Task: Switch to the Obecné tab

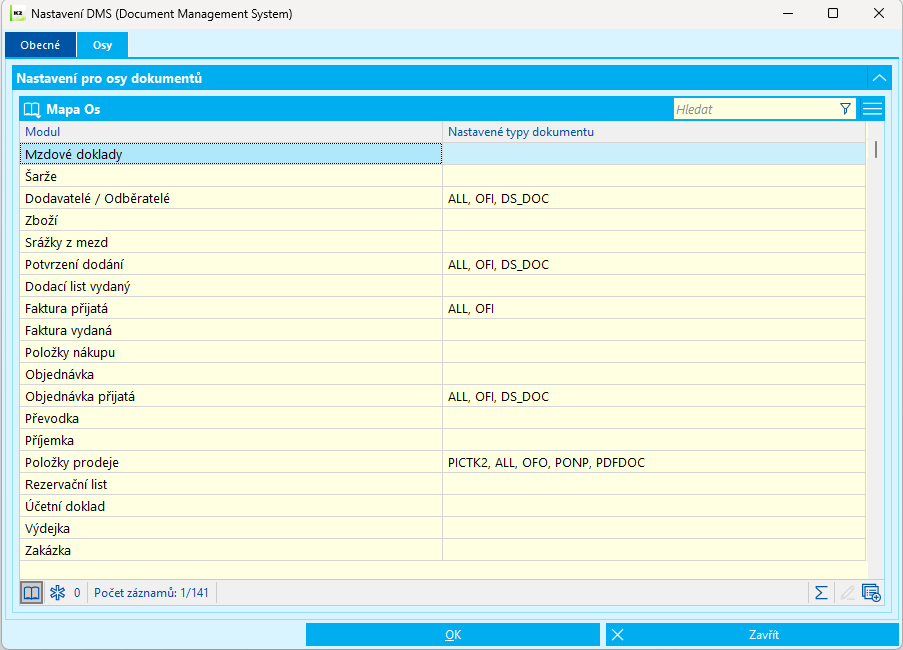Action: [40, 45]
